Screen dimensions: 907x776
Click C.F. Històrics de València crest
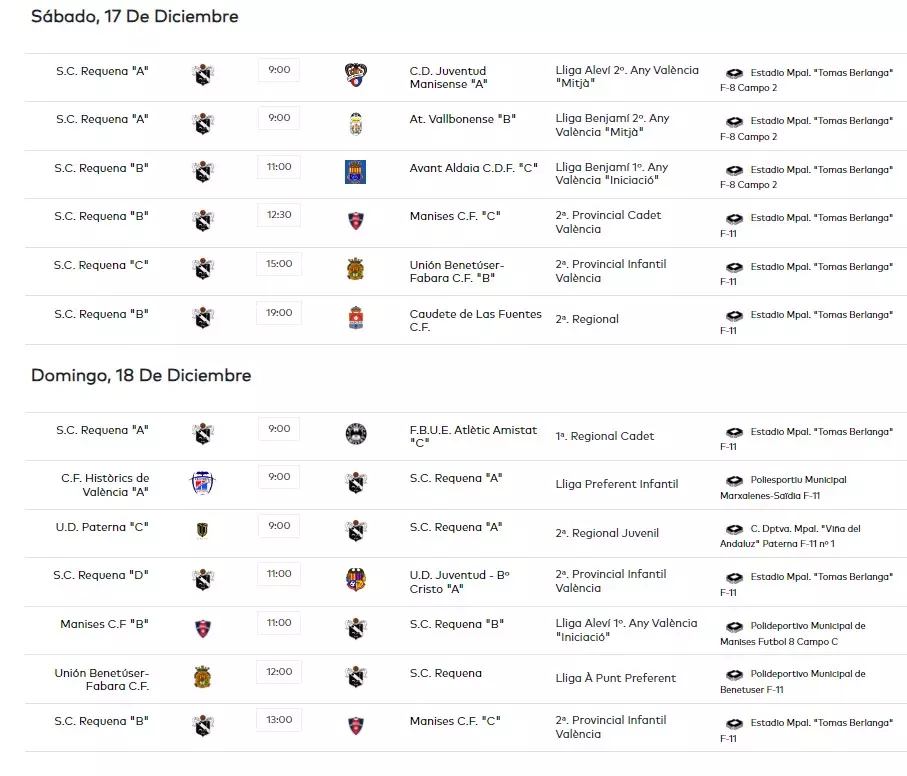[x=202, y=483]
